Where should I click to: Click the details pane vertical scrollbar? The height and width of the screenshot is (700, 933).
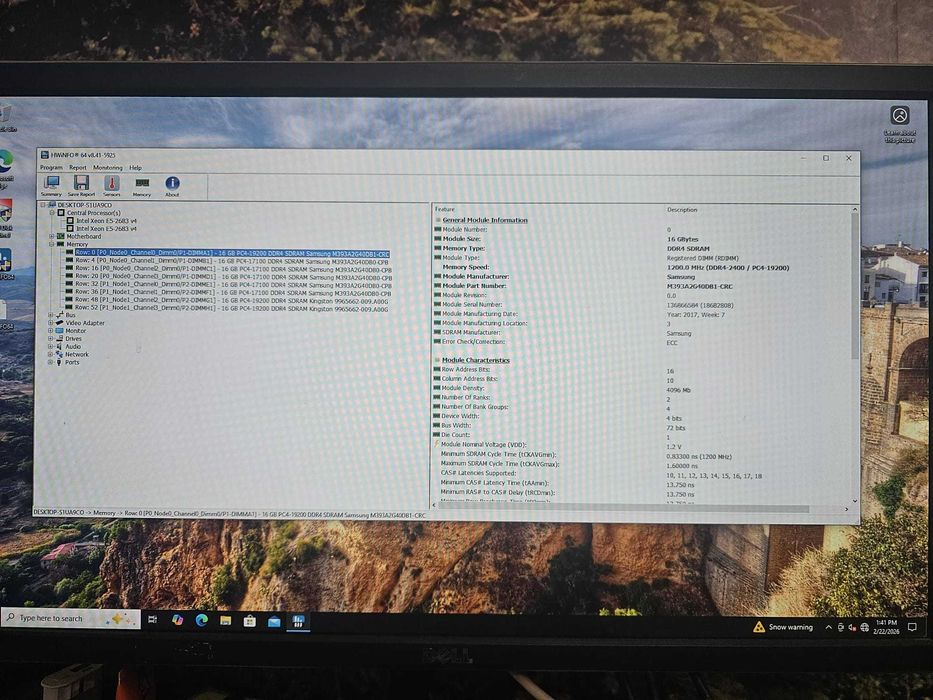click(x=855, y=286)
